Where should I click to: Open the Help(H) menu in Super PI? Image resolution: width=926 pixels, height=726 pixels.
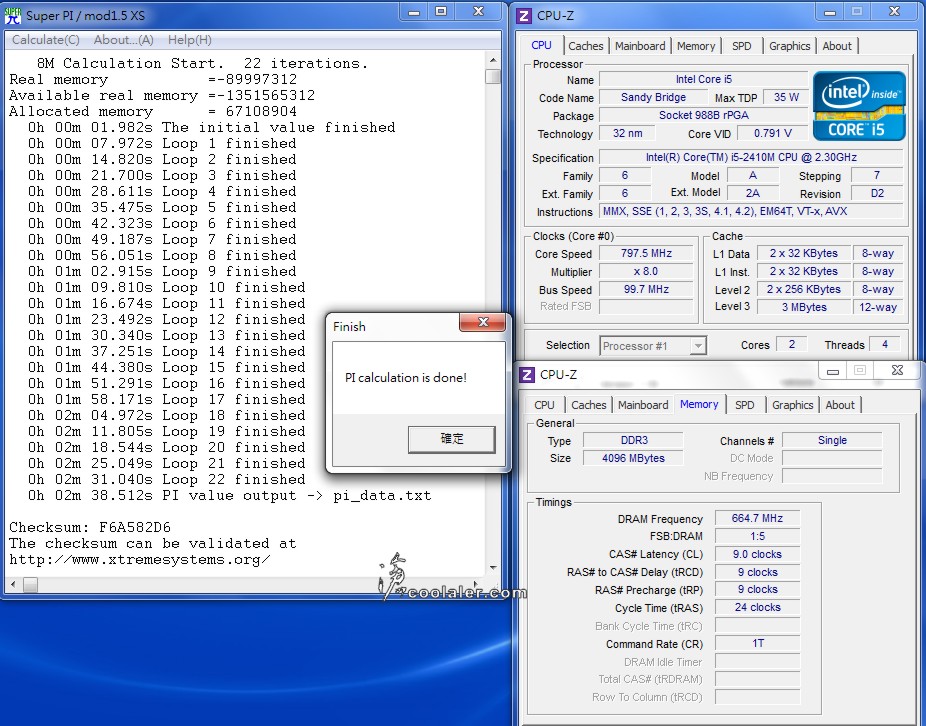click(x=190, y=40)
